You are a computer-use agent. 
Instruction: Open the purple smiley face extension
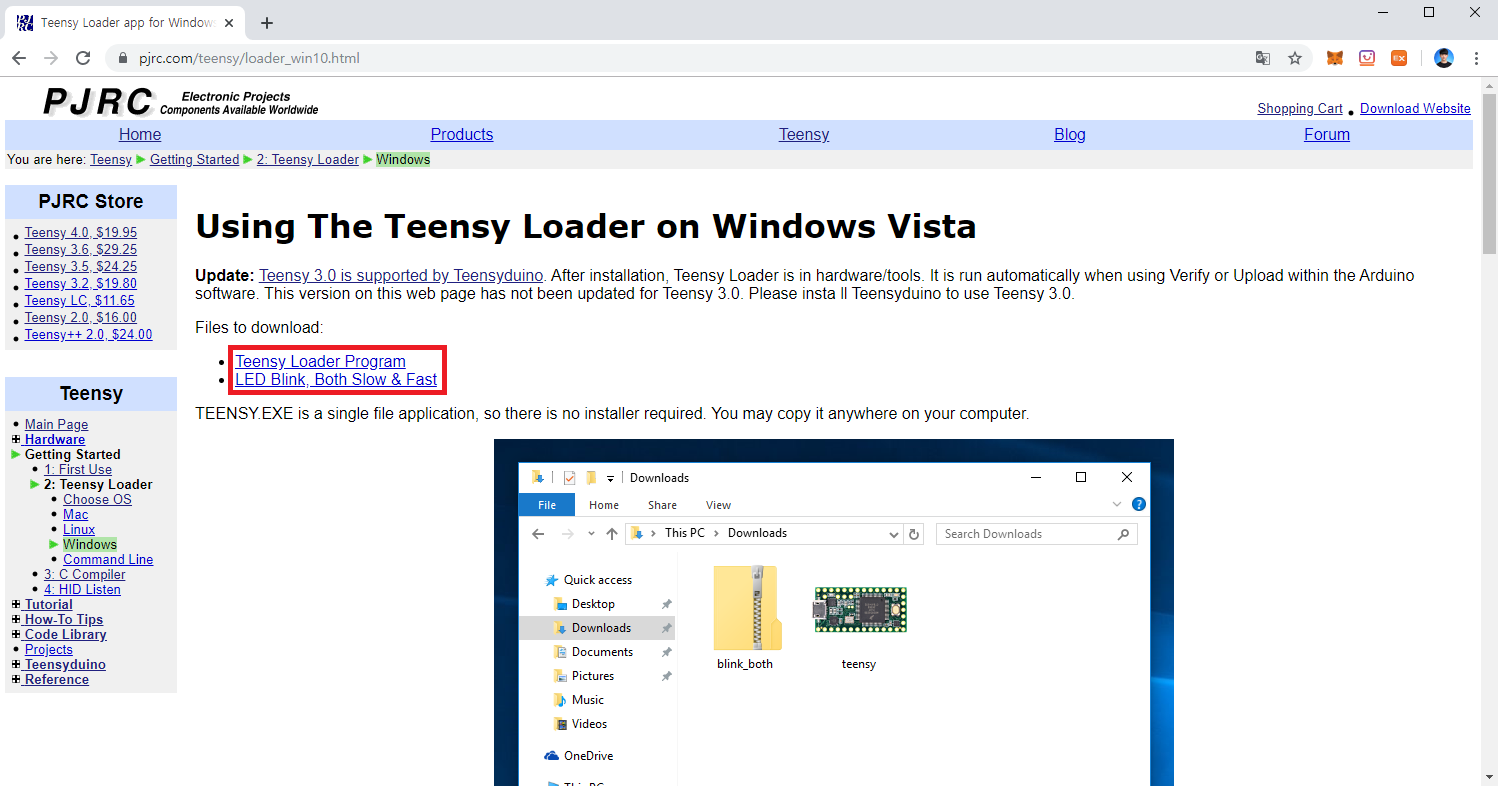tap(1367, 58)
